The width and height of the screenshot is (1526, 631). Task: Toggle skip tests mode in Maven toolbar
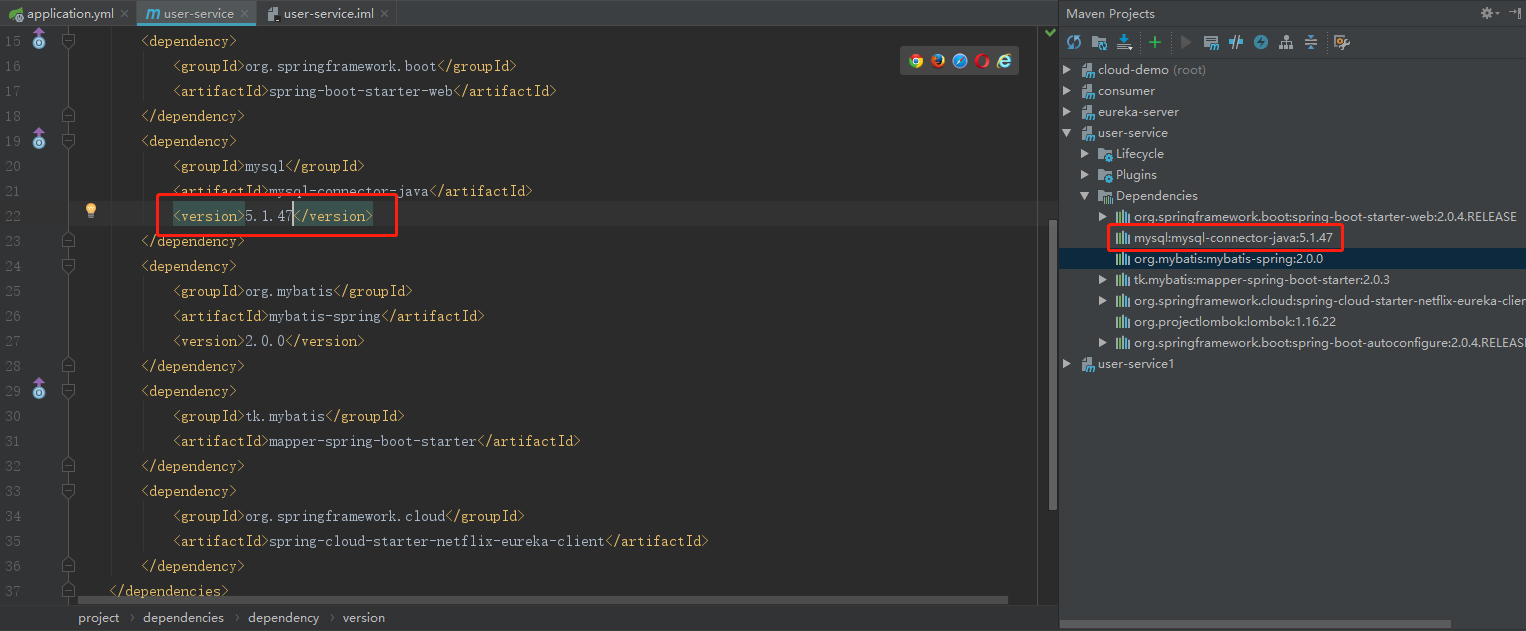[1236, 42]
